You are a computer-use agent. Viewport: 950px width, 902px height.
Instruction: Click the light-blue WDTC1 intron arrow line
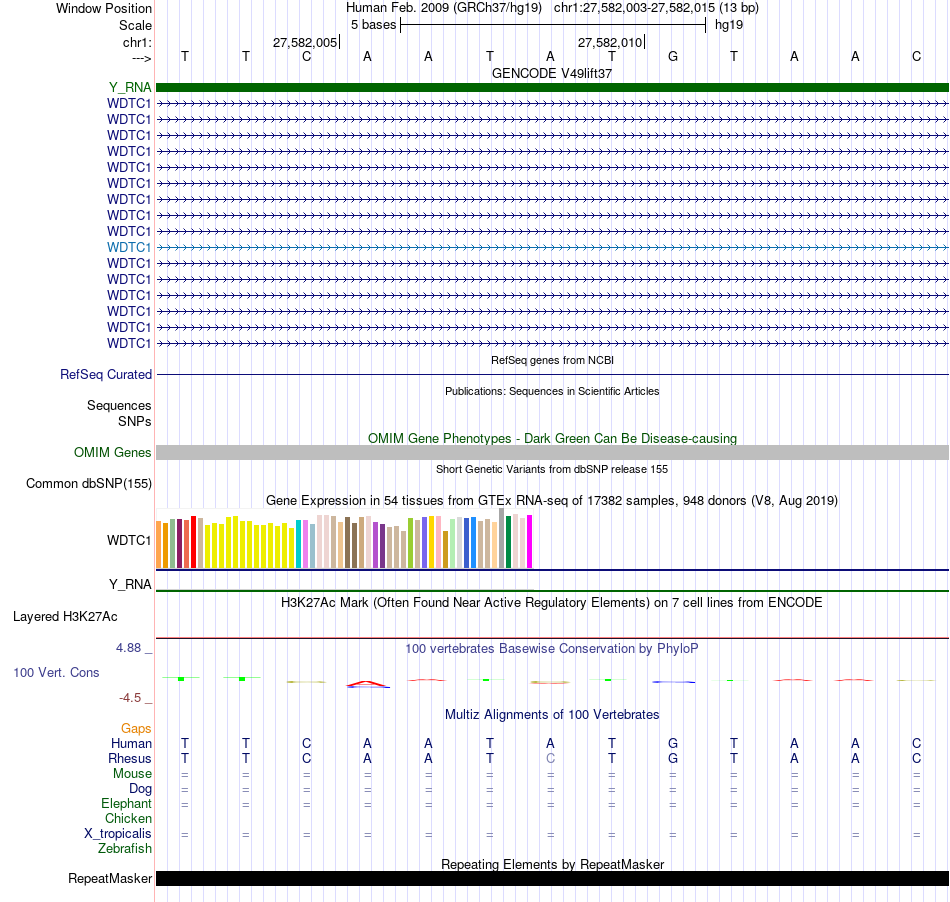[552, 247]
